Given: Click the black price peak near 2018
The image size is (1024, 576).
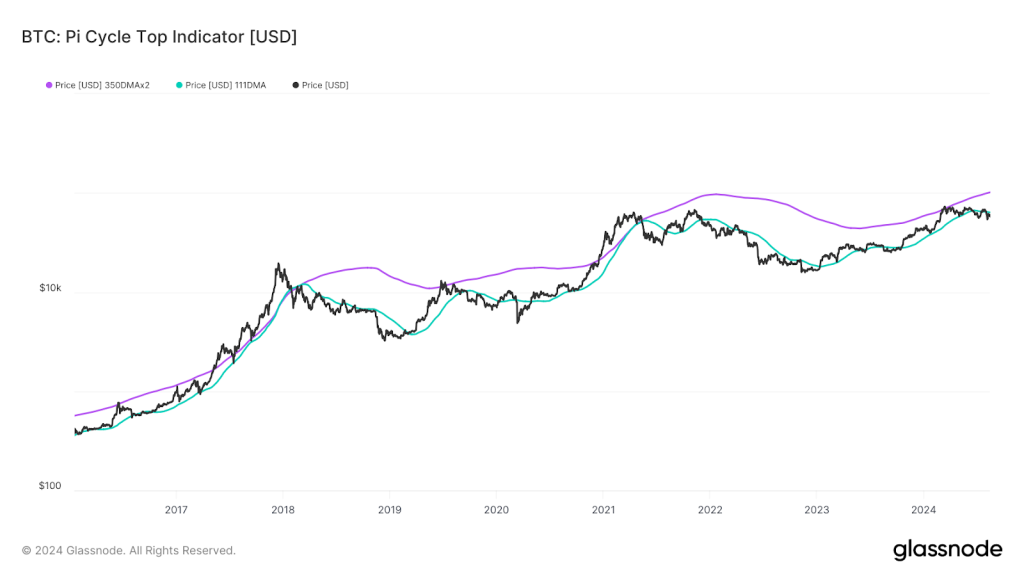Looking at the screenshot, I should coord(278,265).
